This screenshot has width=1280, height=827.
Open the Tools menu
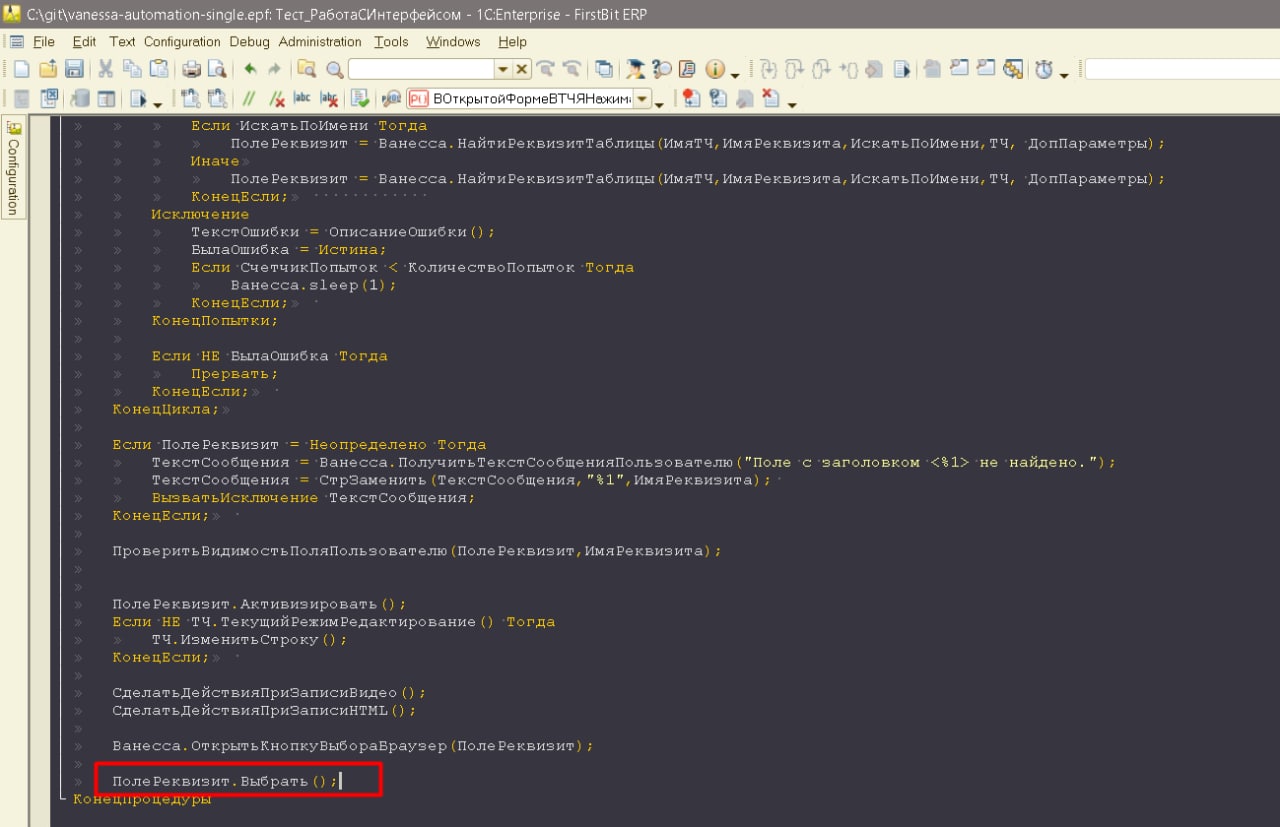(x=391, y=42)
